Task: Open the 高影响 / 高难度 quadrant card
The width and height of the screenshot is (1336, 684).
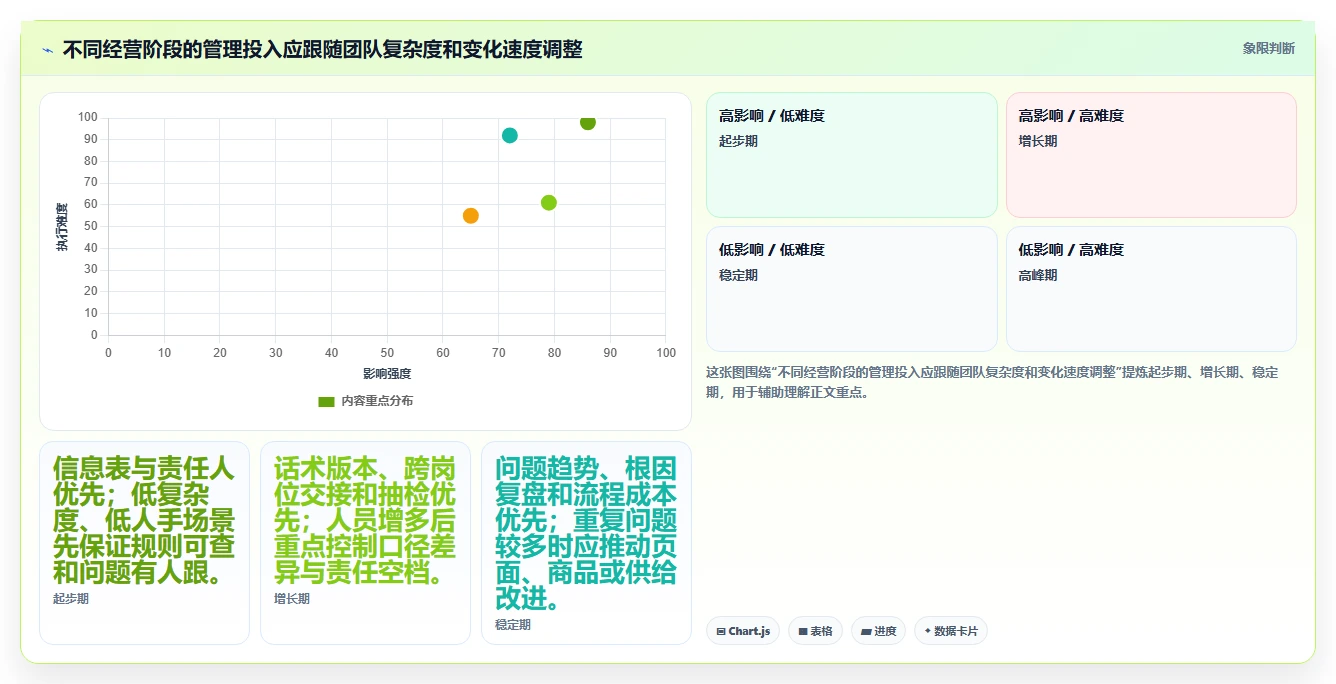Action: pos(1151,155)
